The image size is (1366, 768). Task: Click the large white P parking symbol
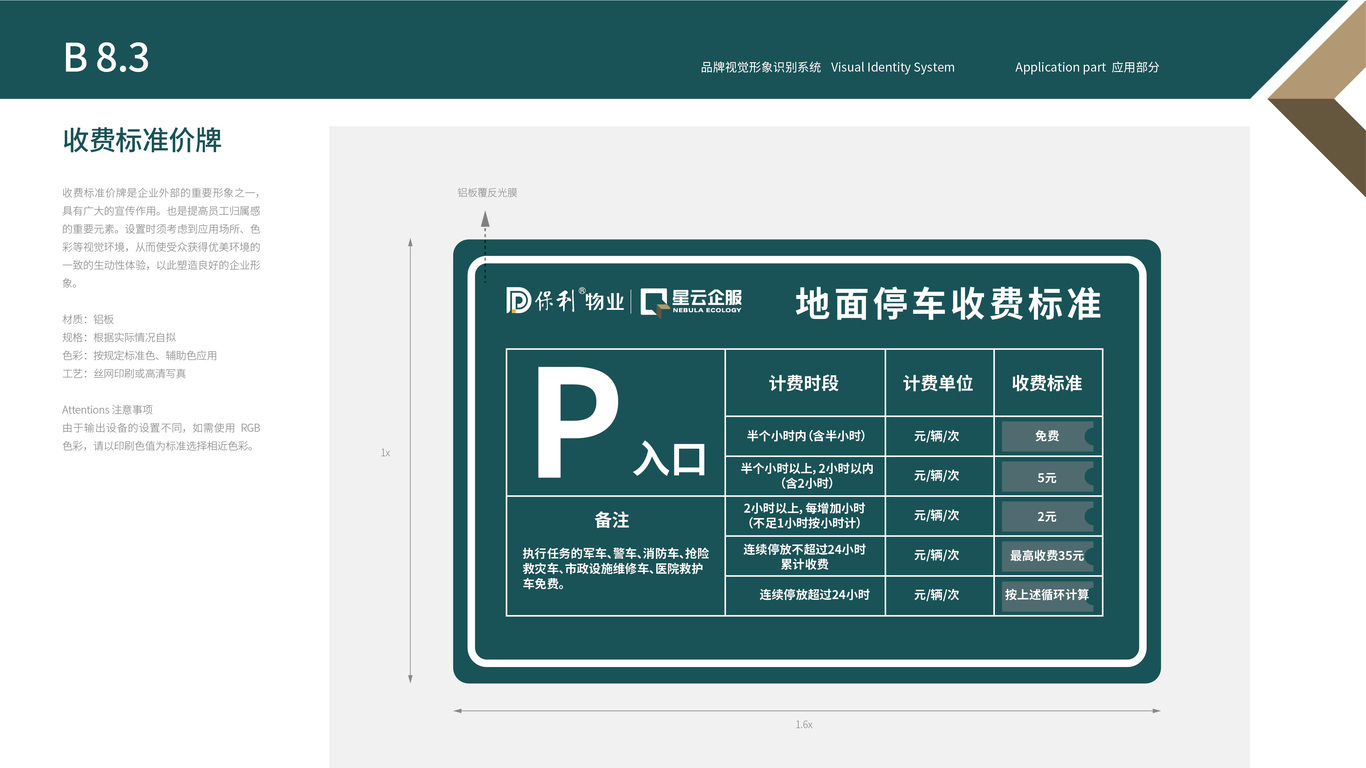click(577, 423)
